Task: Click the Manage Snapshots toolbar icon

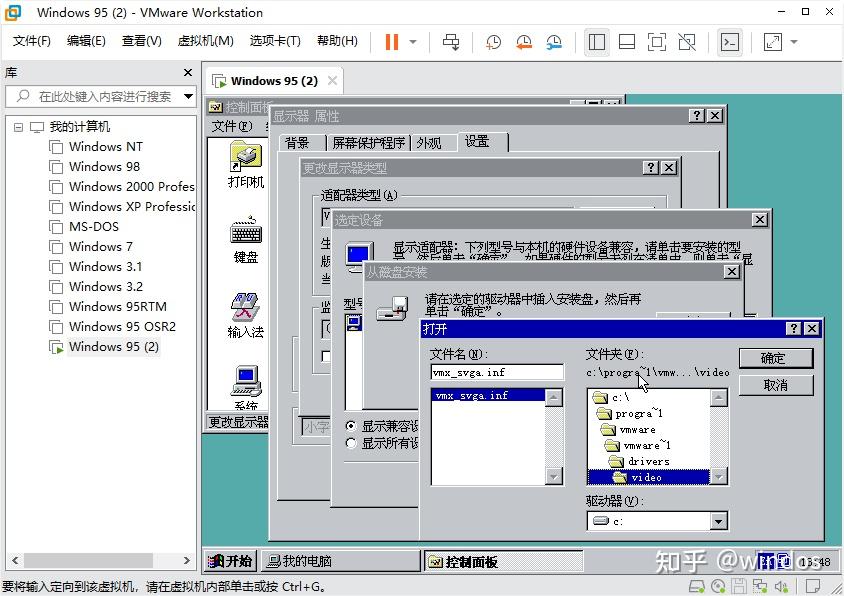Action: tap(556, 42)
